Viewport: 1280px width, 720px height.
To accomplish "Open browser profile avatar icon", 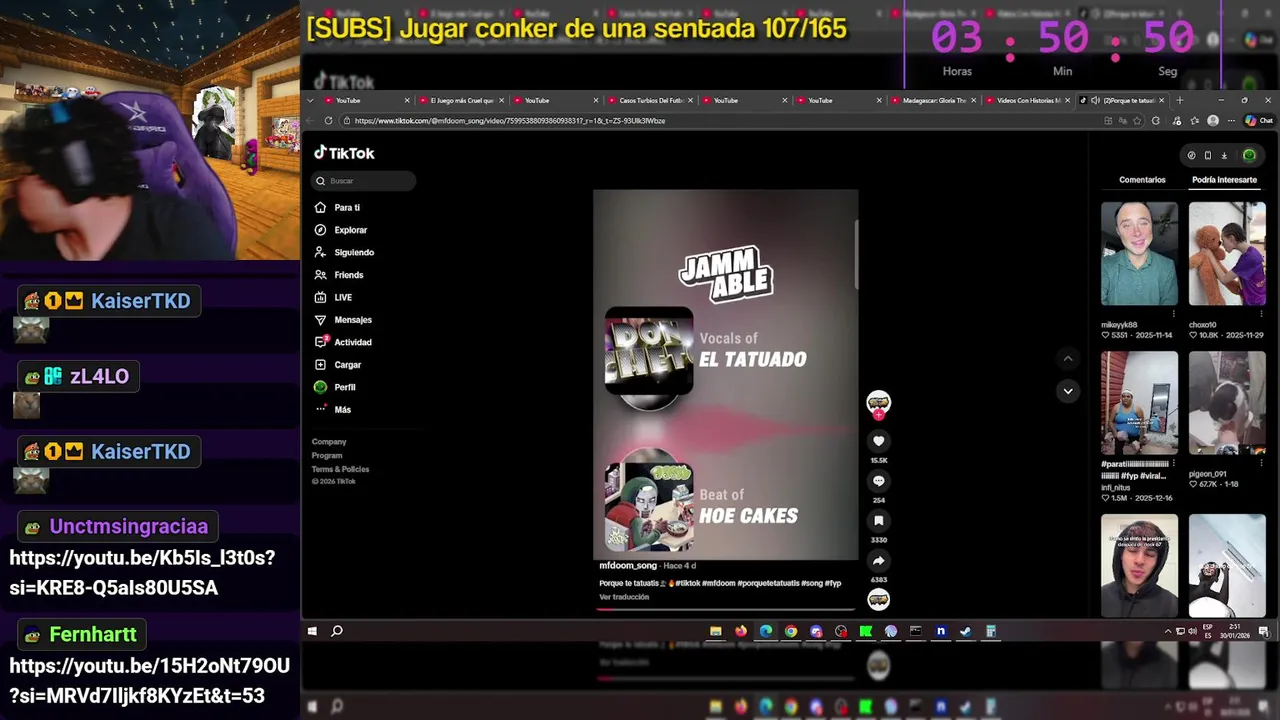I will point(1213,121).
